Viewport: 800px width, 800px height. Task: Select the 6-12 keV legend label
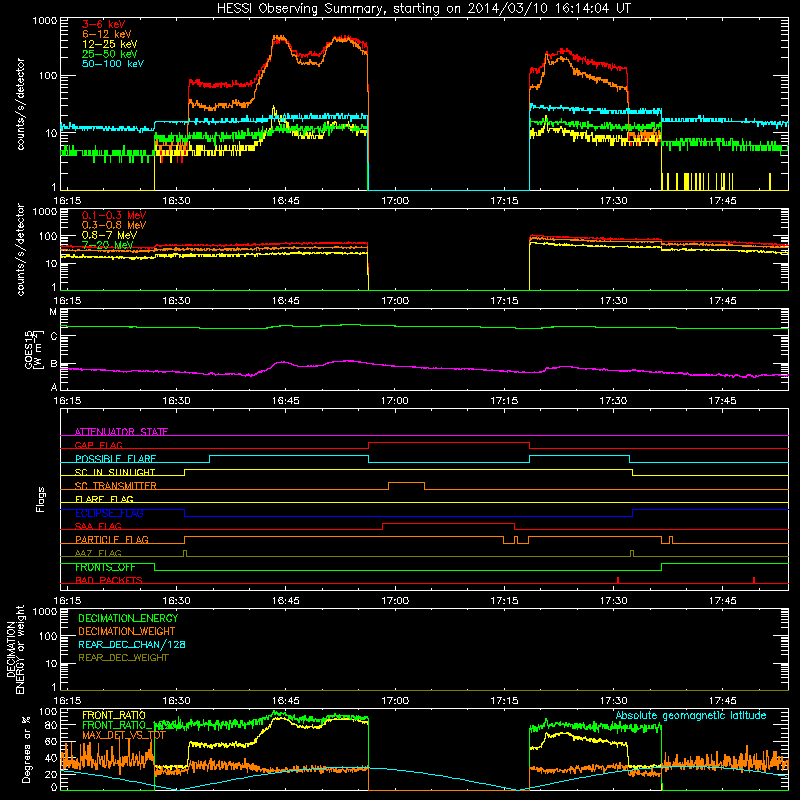coord(107,34)
